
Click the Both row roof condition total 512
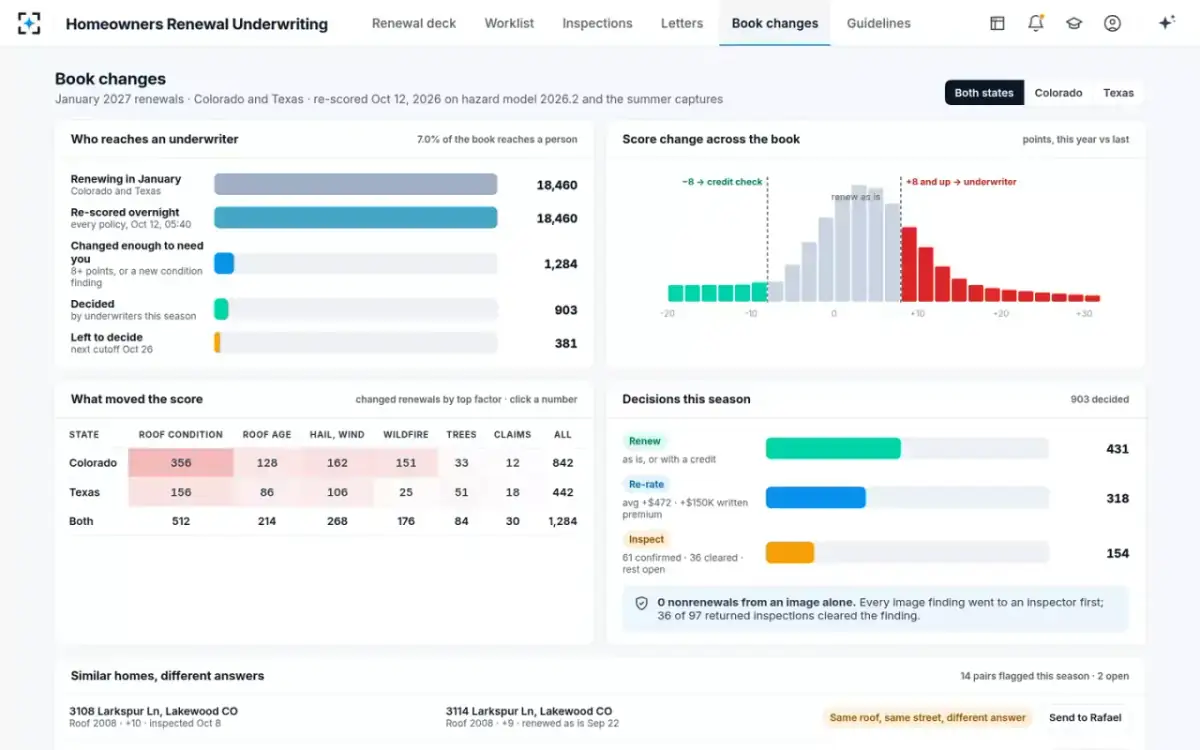point(181,521)
